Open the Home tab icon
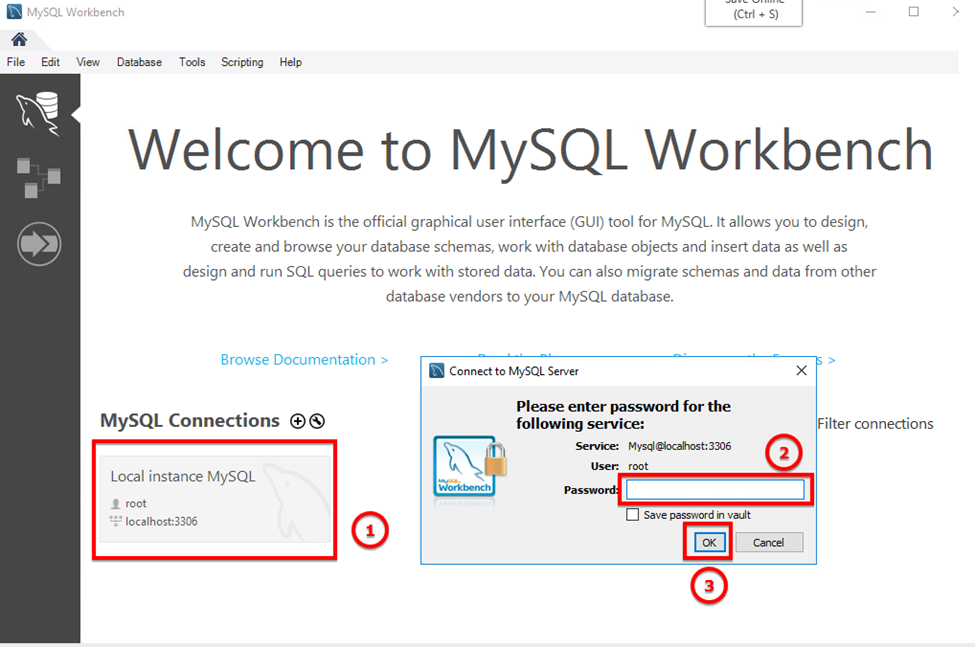The image size is (975, 647). pos(19,40)
